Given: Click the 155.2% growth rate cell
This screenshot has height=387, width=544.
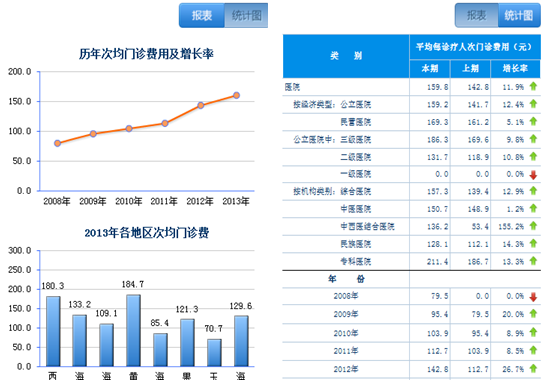Looking at the screenshot, I should point(511,227).
